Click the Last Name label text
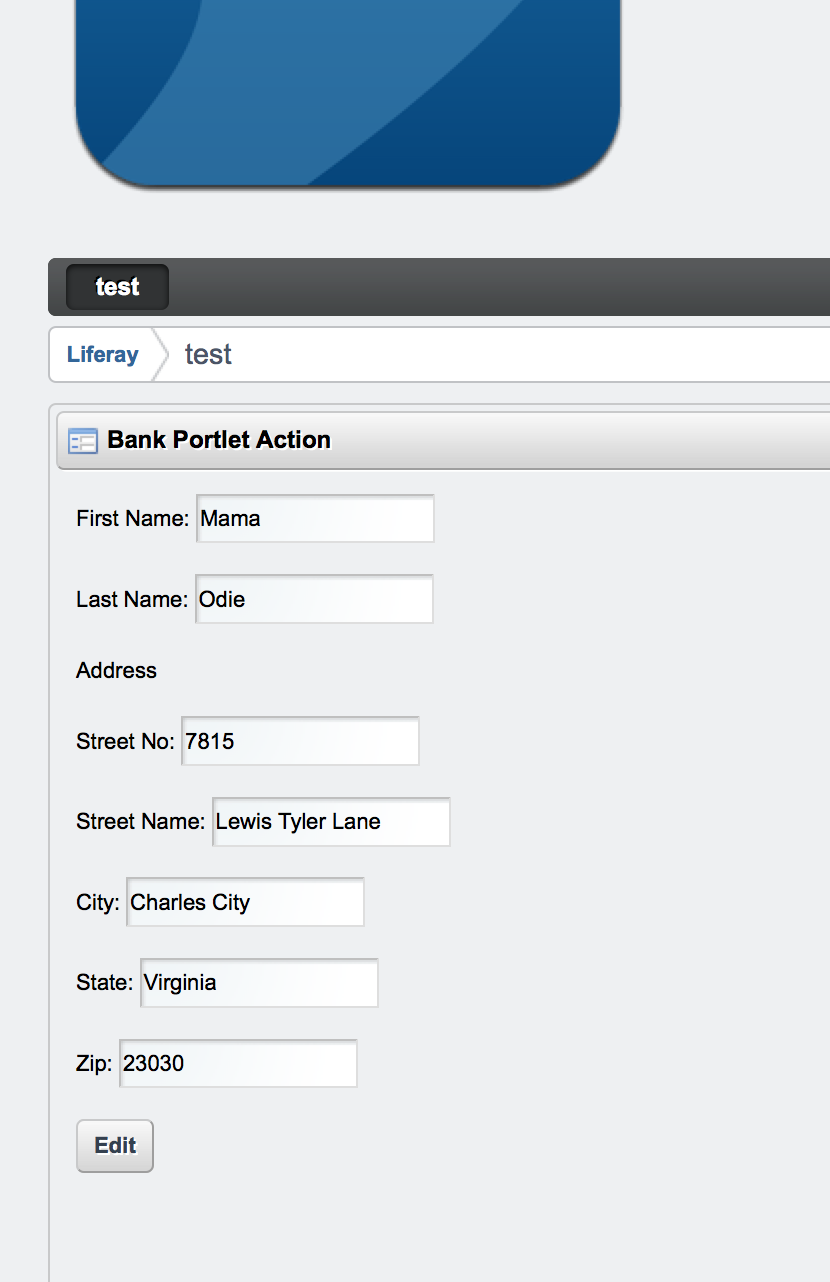This screenshot has height=1282, width=830. (x=131, y=599)
